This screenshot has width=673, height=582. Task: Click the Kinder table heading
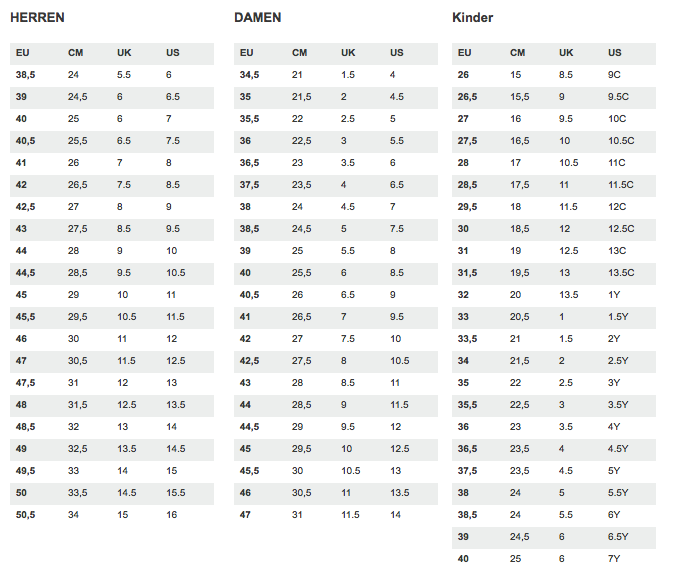click(x=473, y=18)
